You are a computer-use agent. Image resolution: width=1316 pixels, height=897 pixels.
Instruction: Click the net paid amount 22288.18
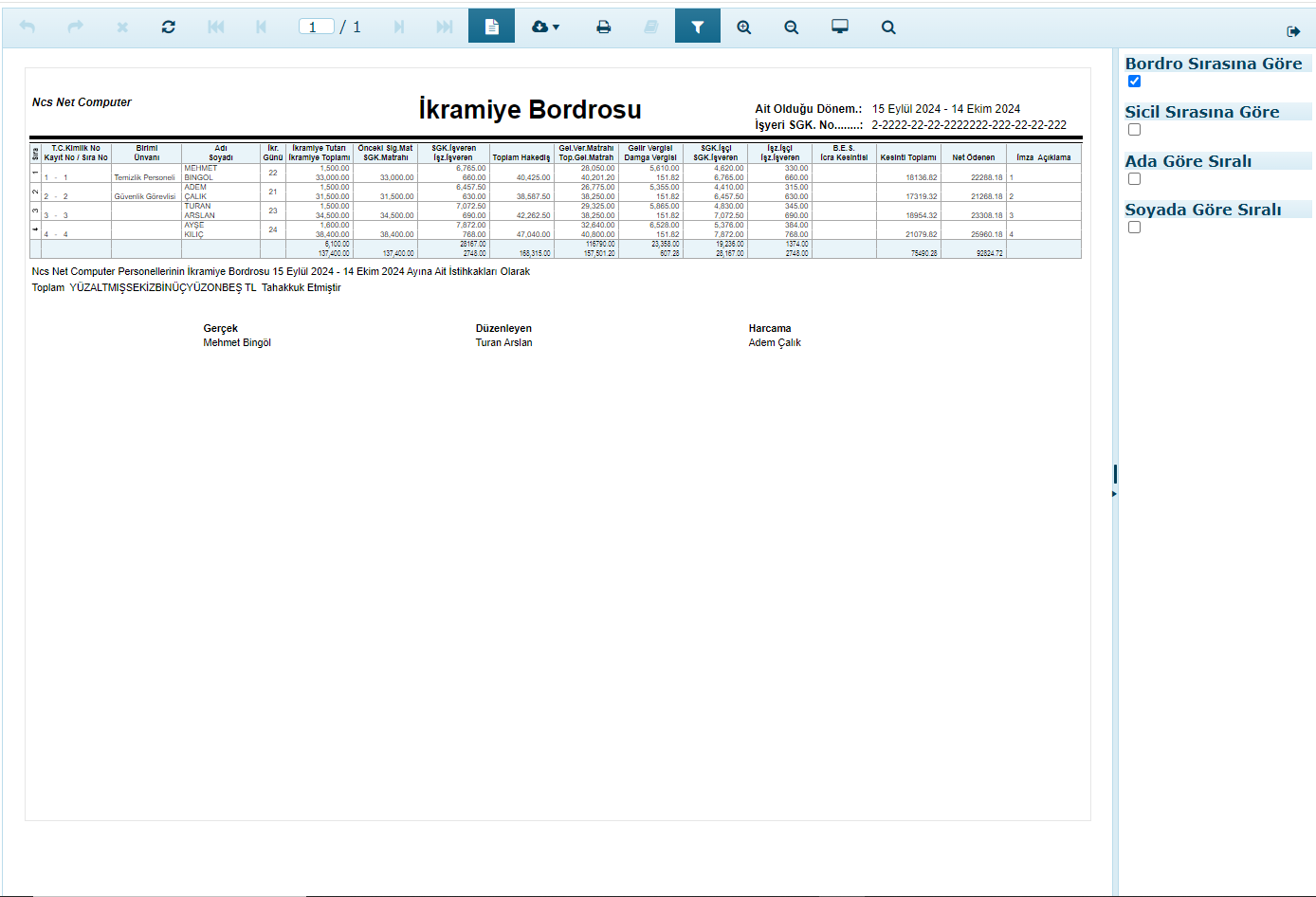(x=986, y=177)
